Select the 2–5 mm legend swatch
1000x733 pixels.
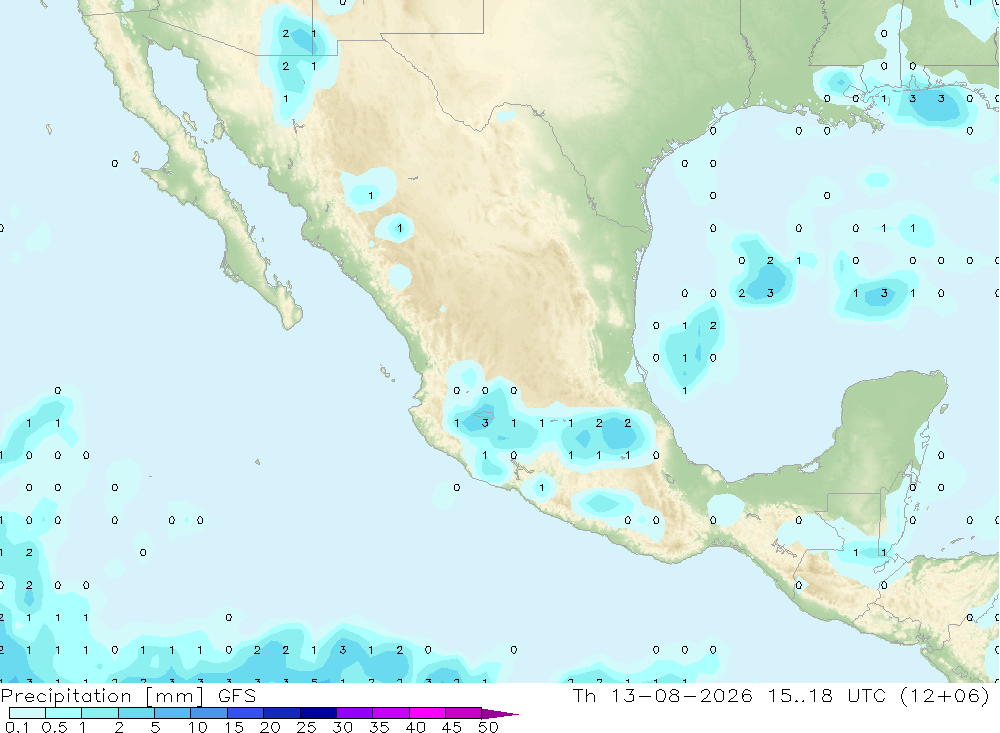tap(136, 713)
